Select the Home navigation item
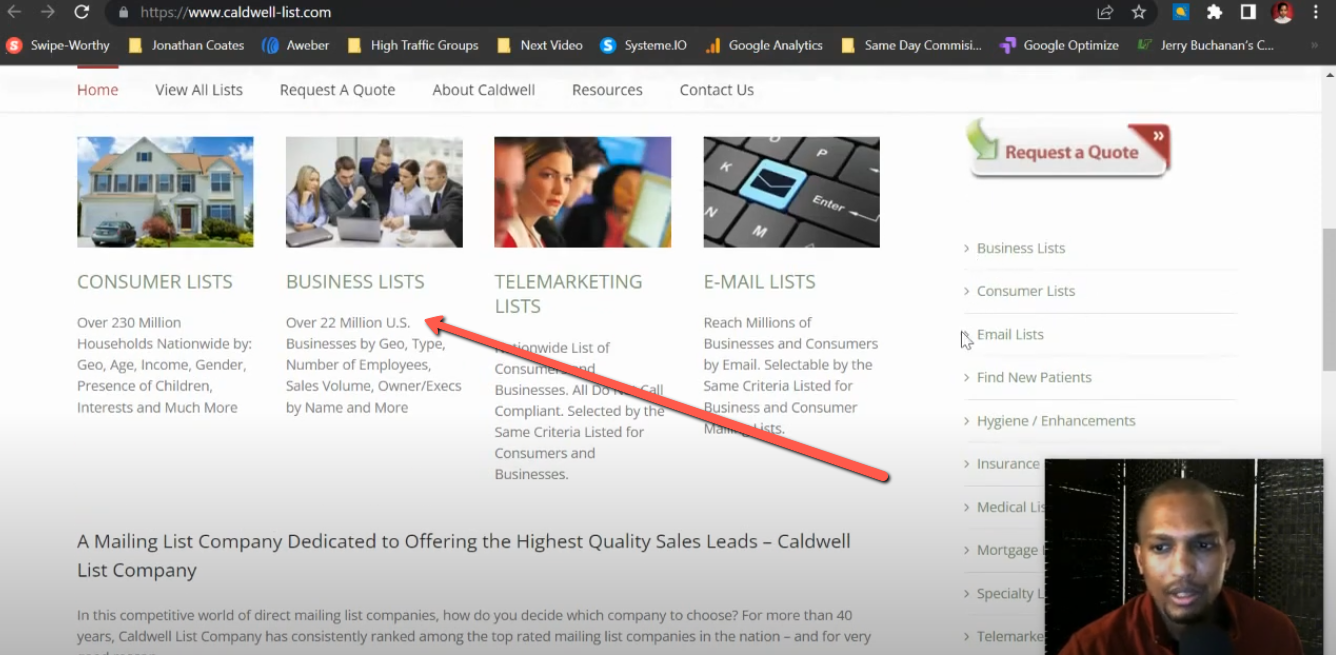 (x=97, y=90)
